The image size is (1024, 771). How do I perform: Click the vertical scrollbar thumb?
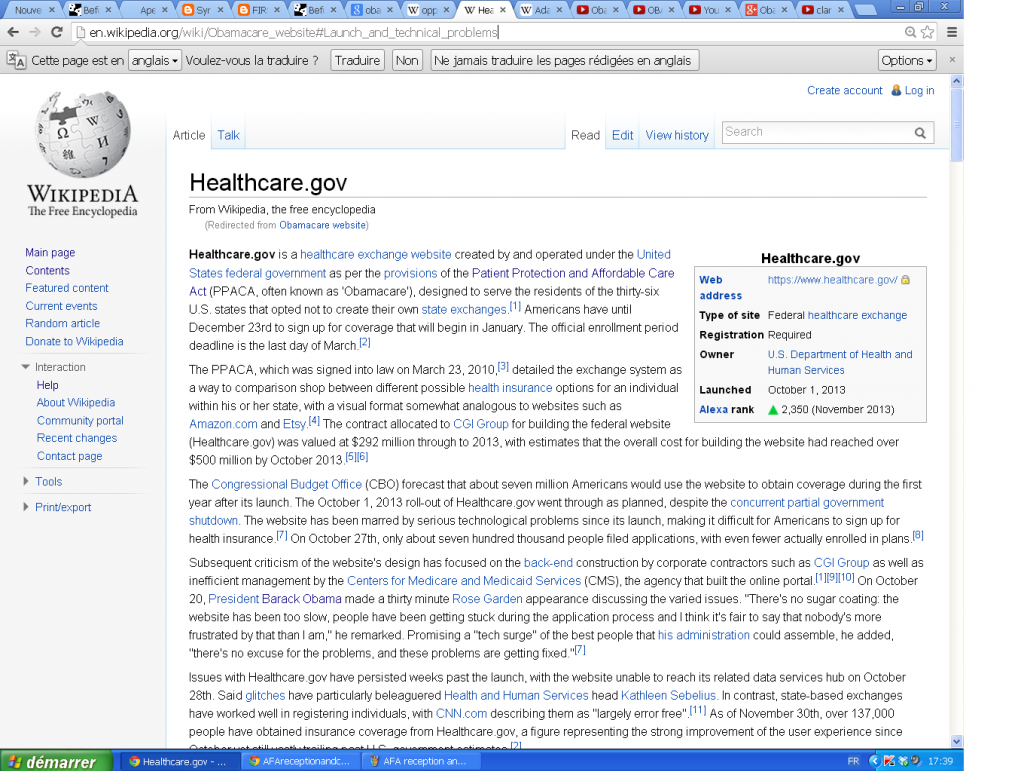(x=957, y=124)
